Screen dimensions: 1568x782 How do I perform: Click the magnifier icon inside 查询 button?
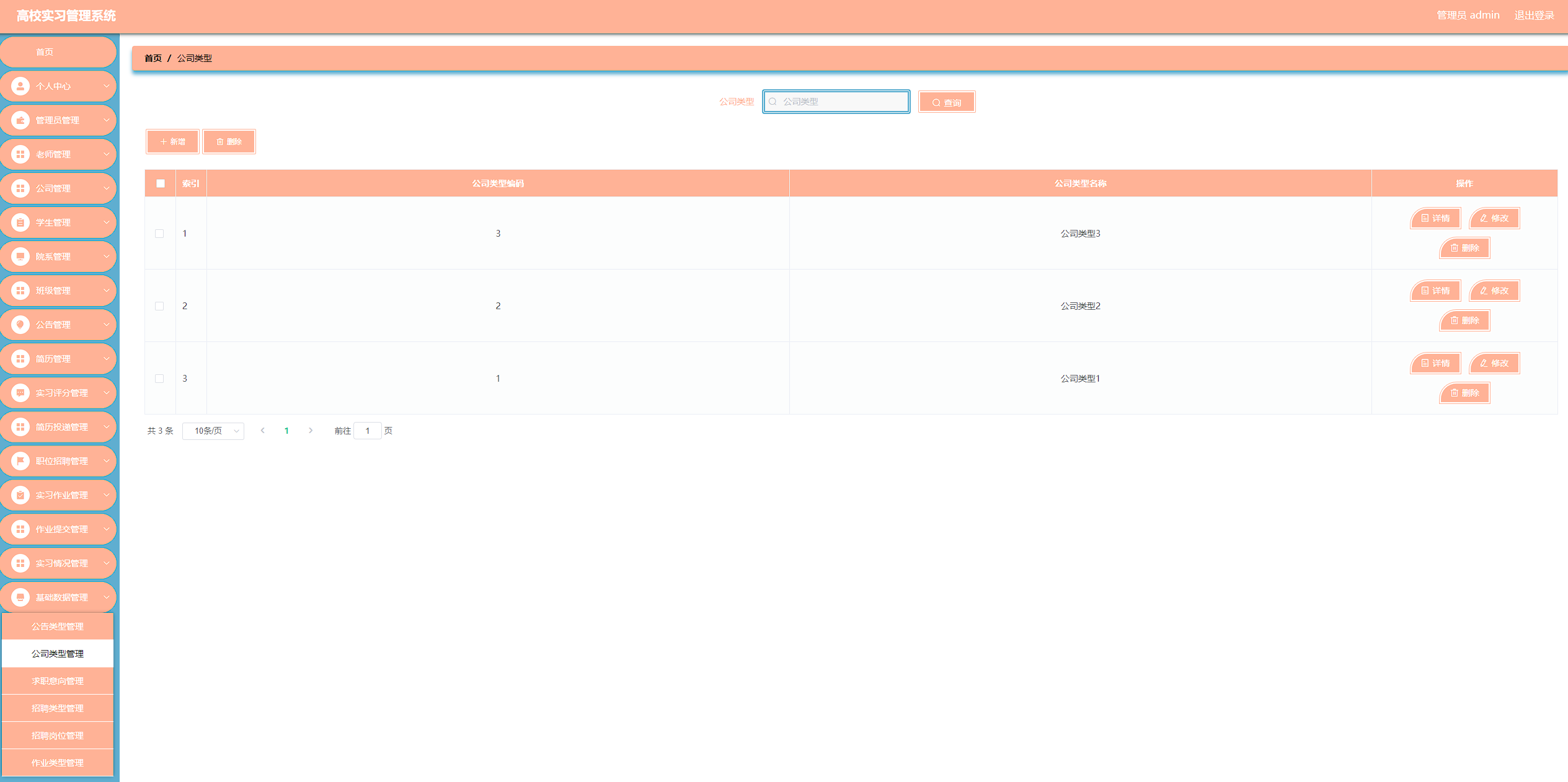[936, 103]
